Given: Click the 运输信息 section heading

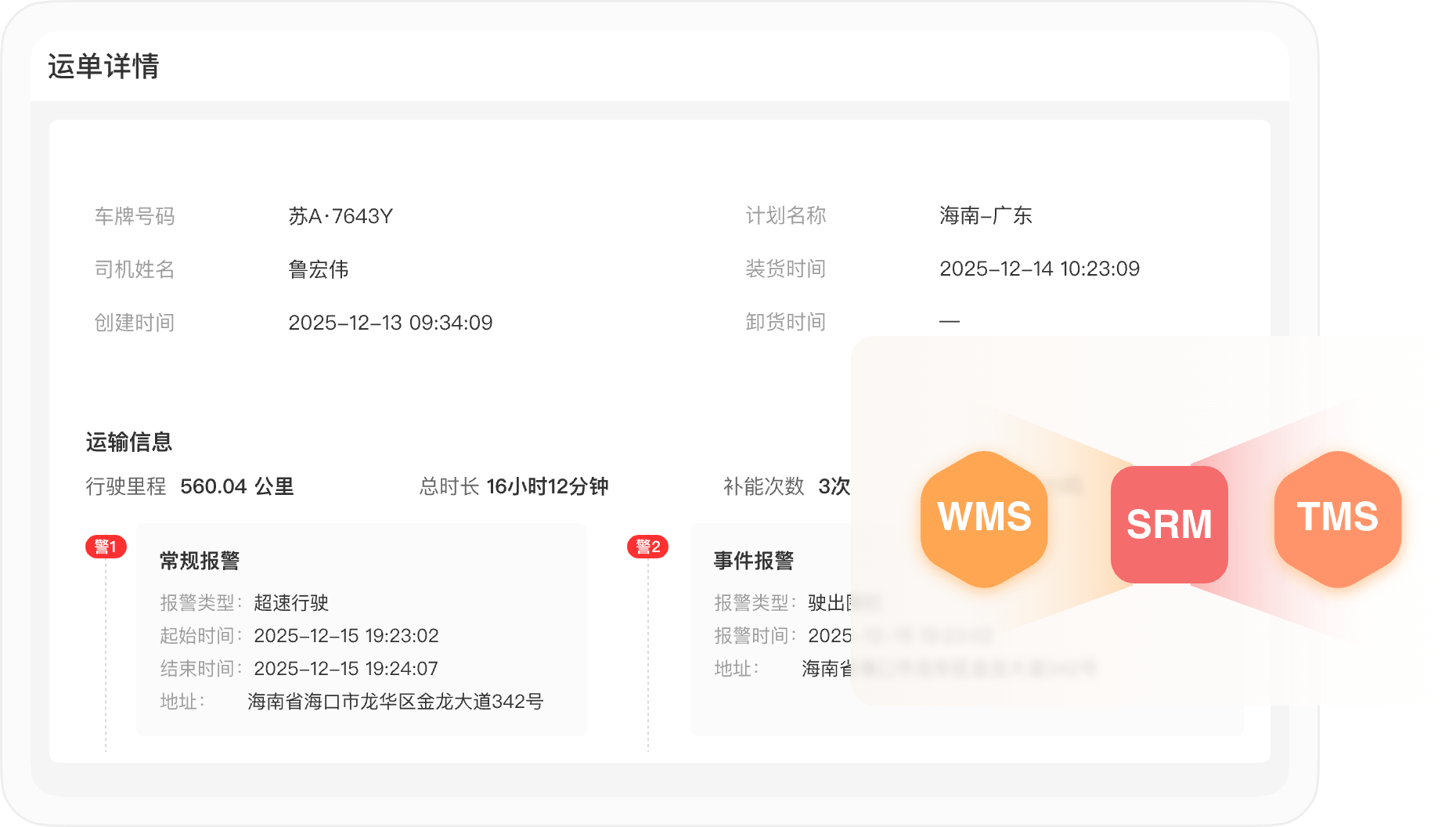Looking at the screenshot, I should pyautogui.click(x=129, y=442).
